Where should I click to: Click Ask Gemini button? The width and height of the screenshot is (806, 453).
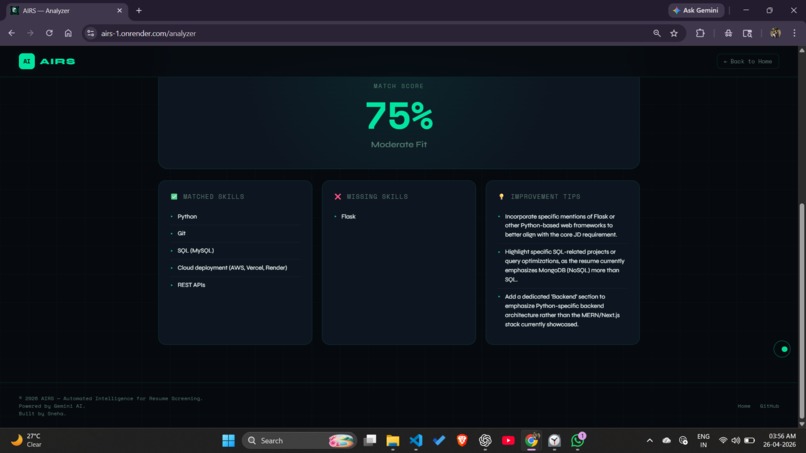696,10
